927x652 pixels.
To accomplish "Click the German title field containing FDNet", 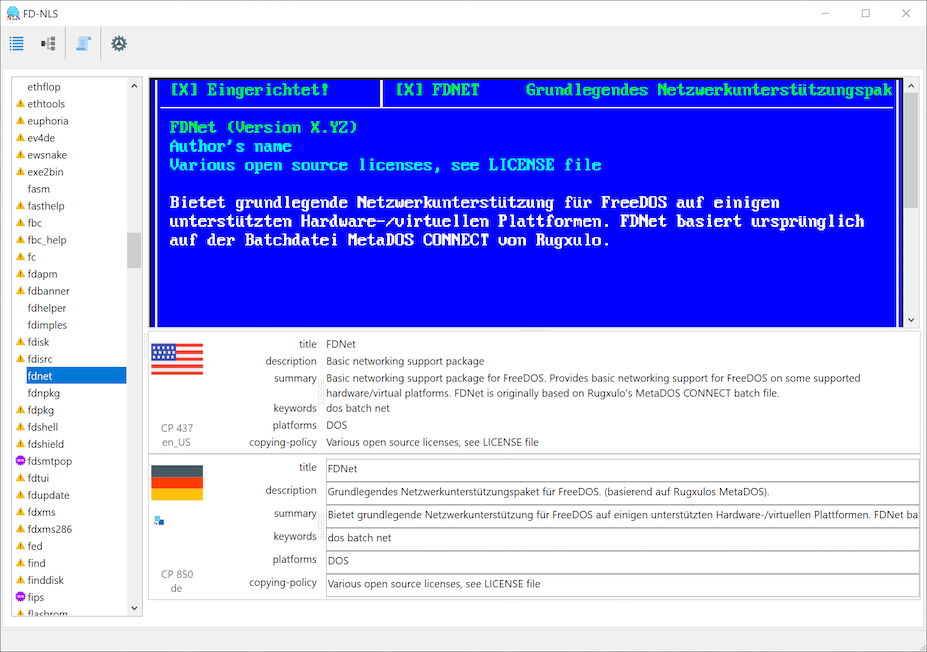I will coord(621,468).
